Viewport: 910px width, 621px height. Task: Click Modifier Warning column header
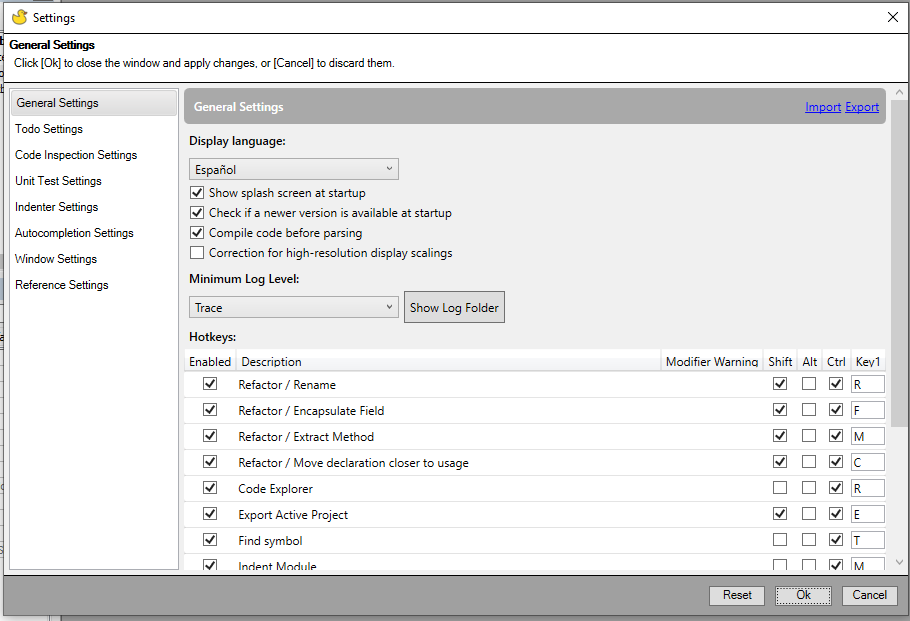tap(712, 362)
